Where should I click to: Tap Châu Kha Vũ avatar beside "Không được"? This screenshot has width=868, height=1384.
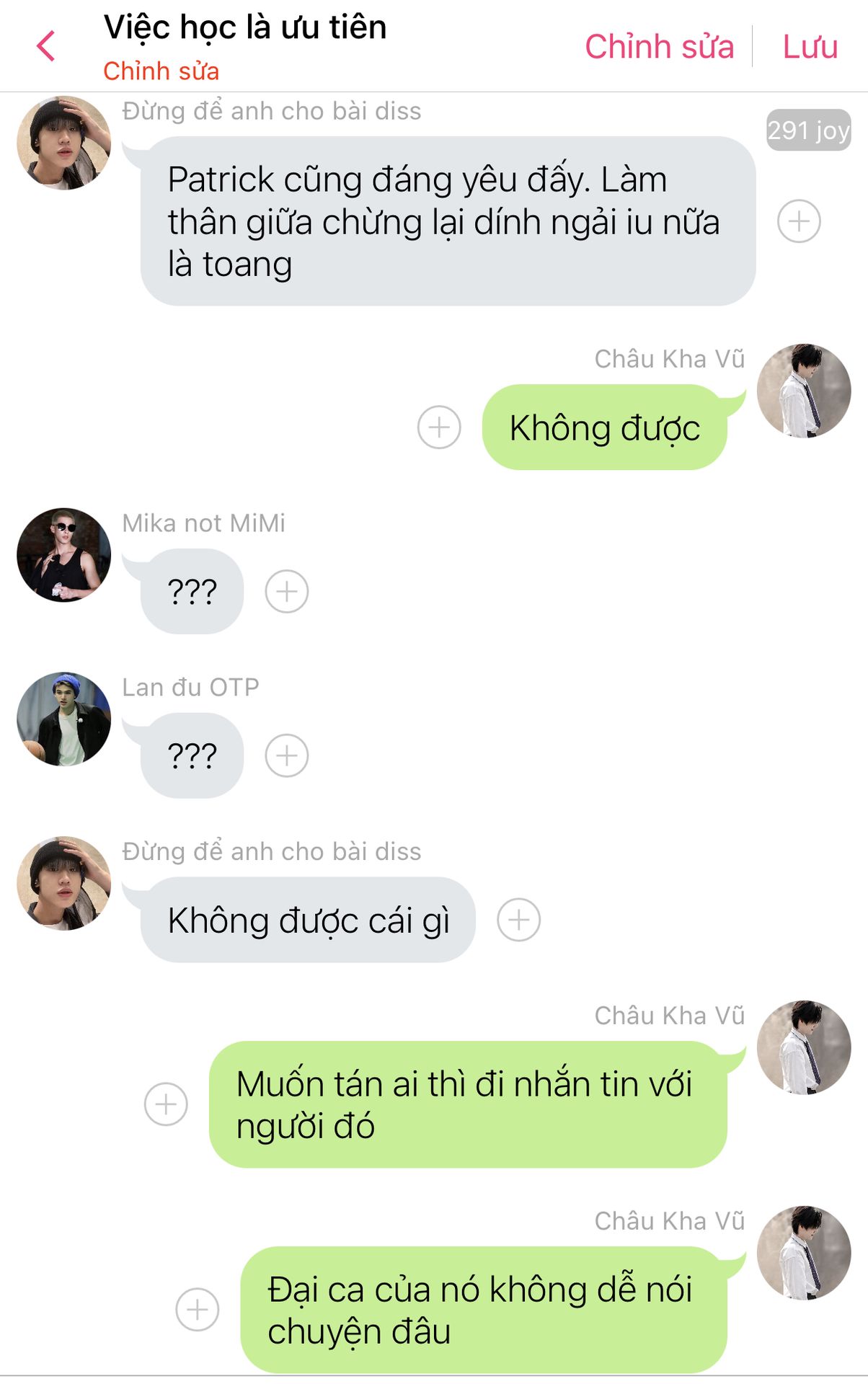click(804, 391)
